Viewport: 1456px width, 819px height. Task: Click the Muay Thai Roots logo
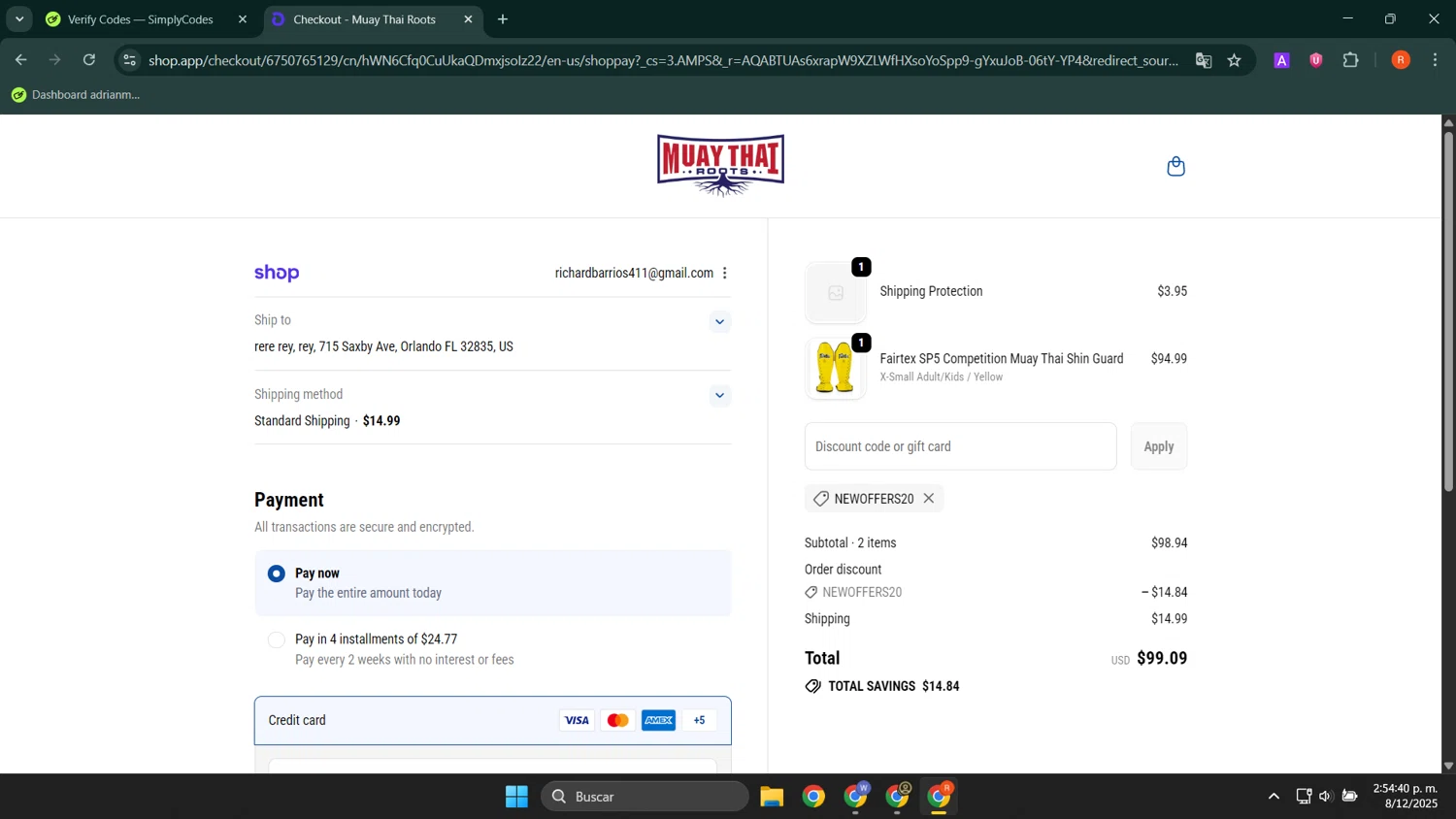point(720,166)
